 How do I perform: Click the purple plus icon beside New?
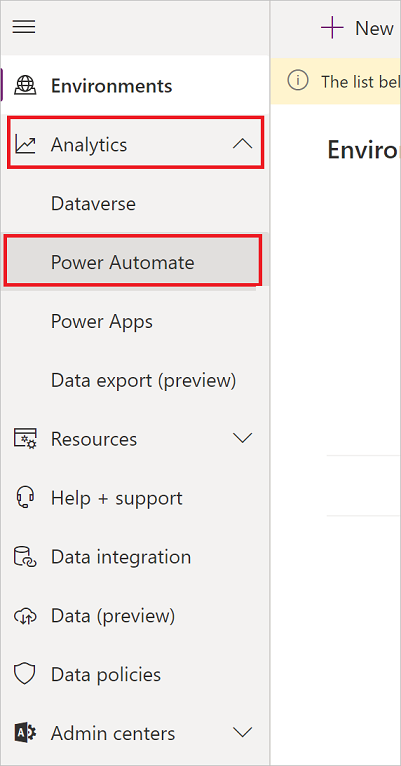click(x=332, y=28)
